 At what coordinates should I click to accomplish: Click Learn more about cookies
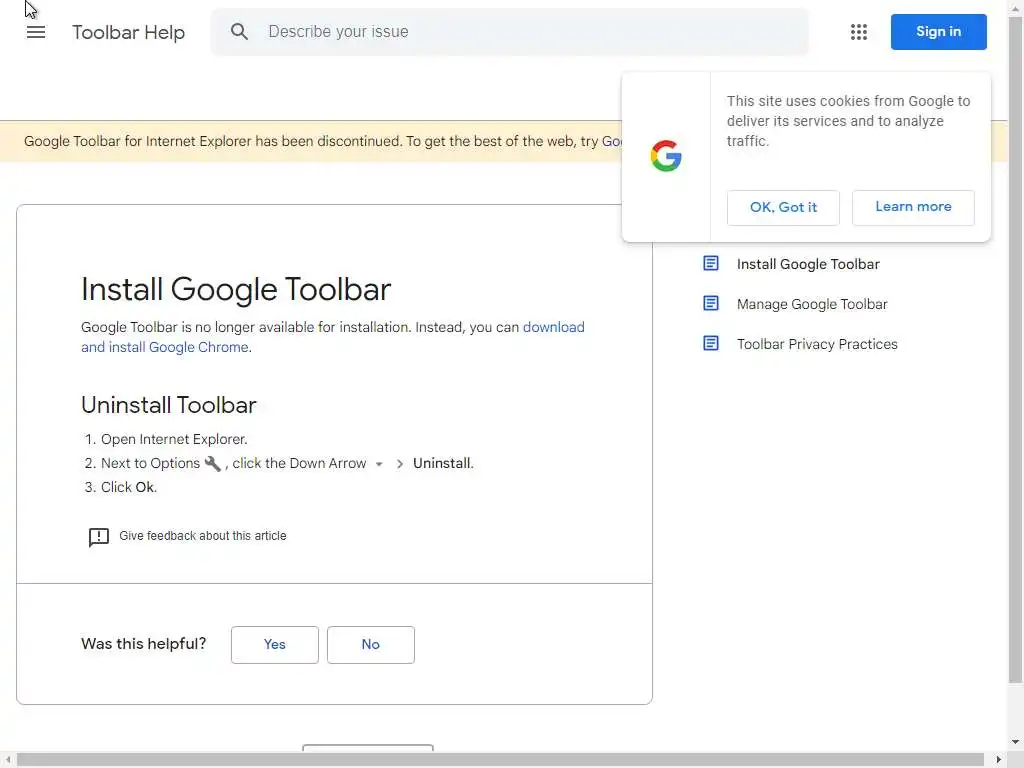point(913,208)
